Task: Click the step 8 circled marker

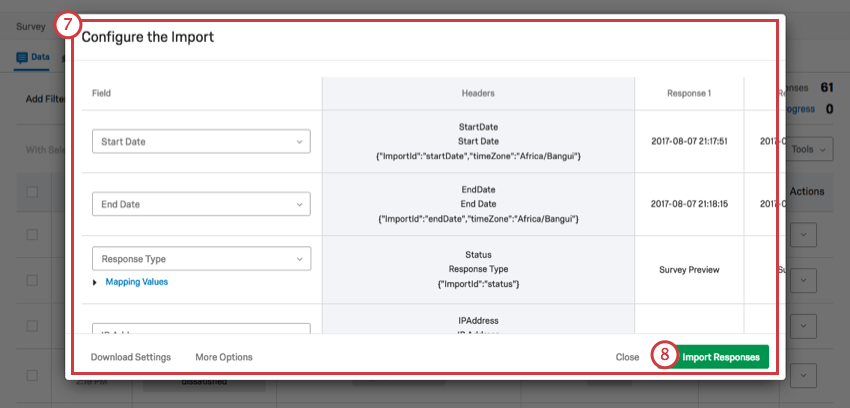Action: point(665,354)
